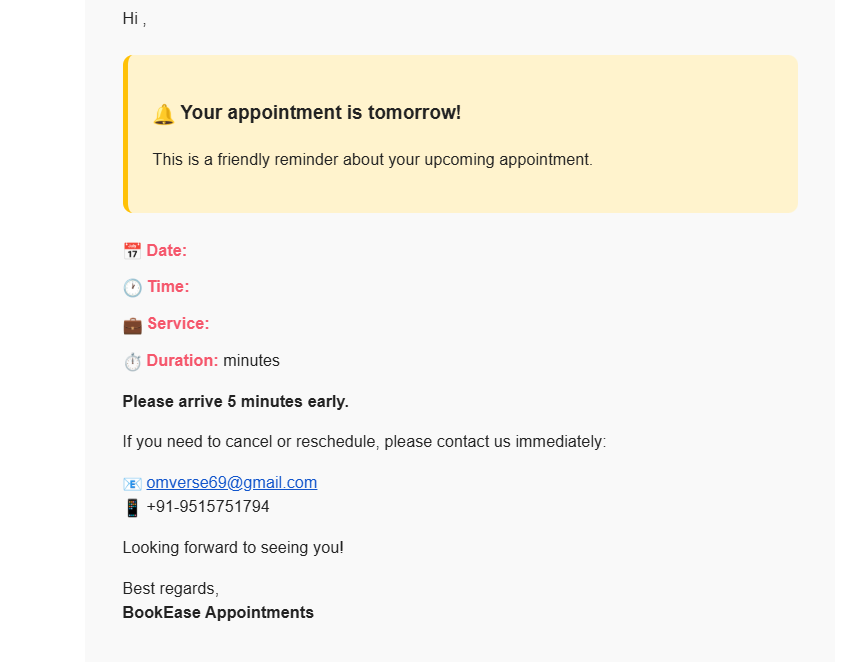Click the friendly reminder sentence in banner
Viewport: 865px width, 662px height.
pyautogui.click(x=372, y=160)
